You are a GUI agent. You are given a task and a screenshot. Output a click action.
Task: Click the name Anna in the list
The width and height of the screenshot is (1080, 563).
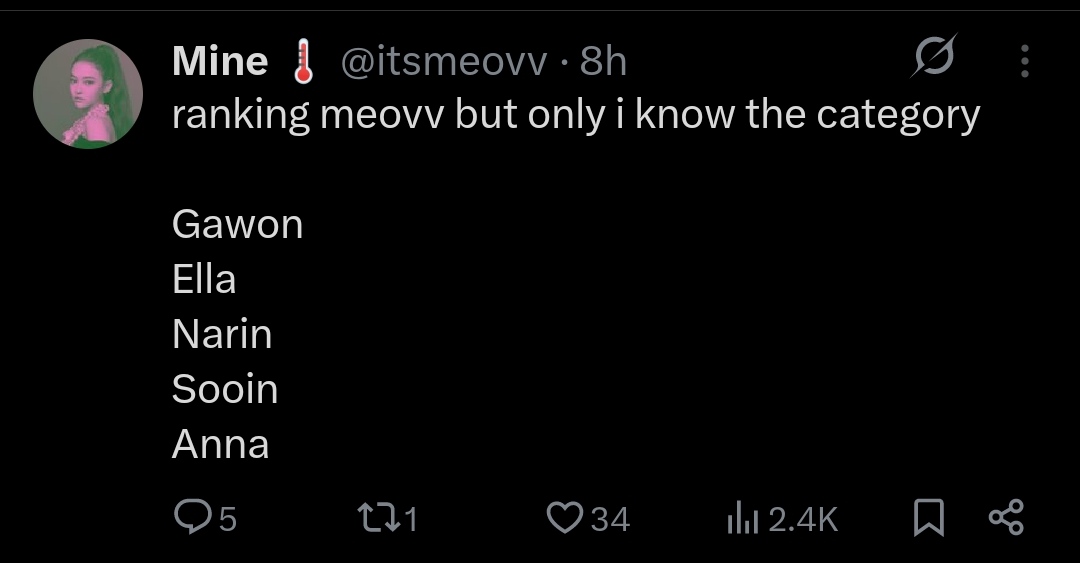click(220, 444)
